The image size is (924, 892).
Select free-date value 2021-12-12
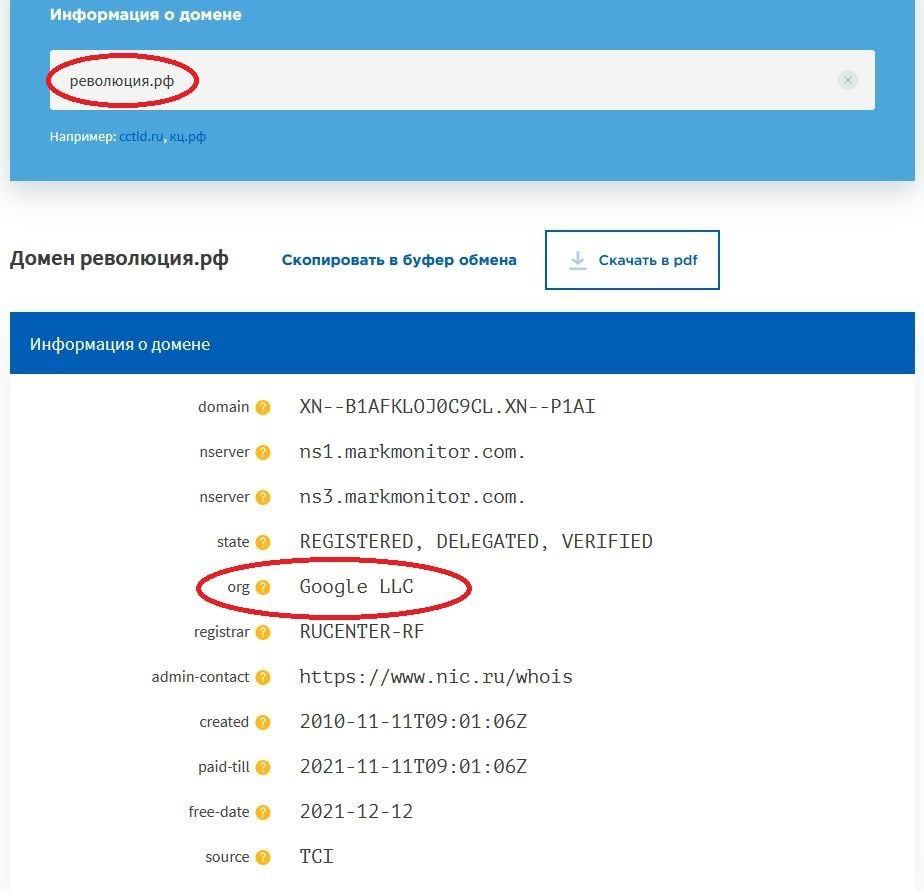pos(356,812)
